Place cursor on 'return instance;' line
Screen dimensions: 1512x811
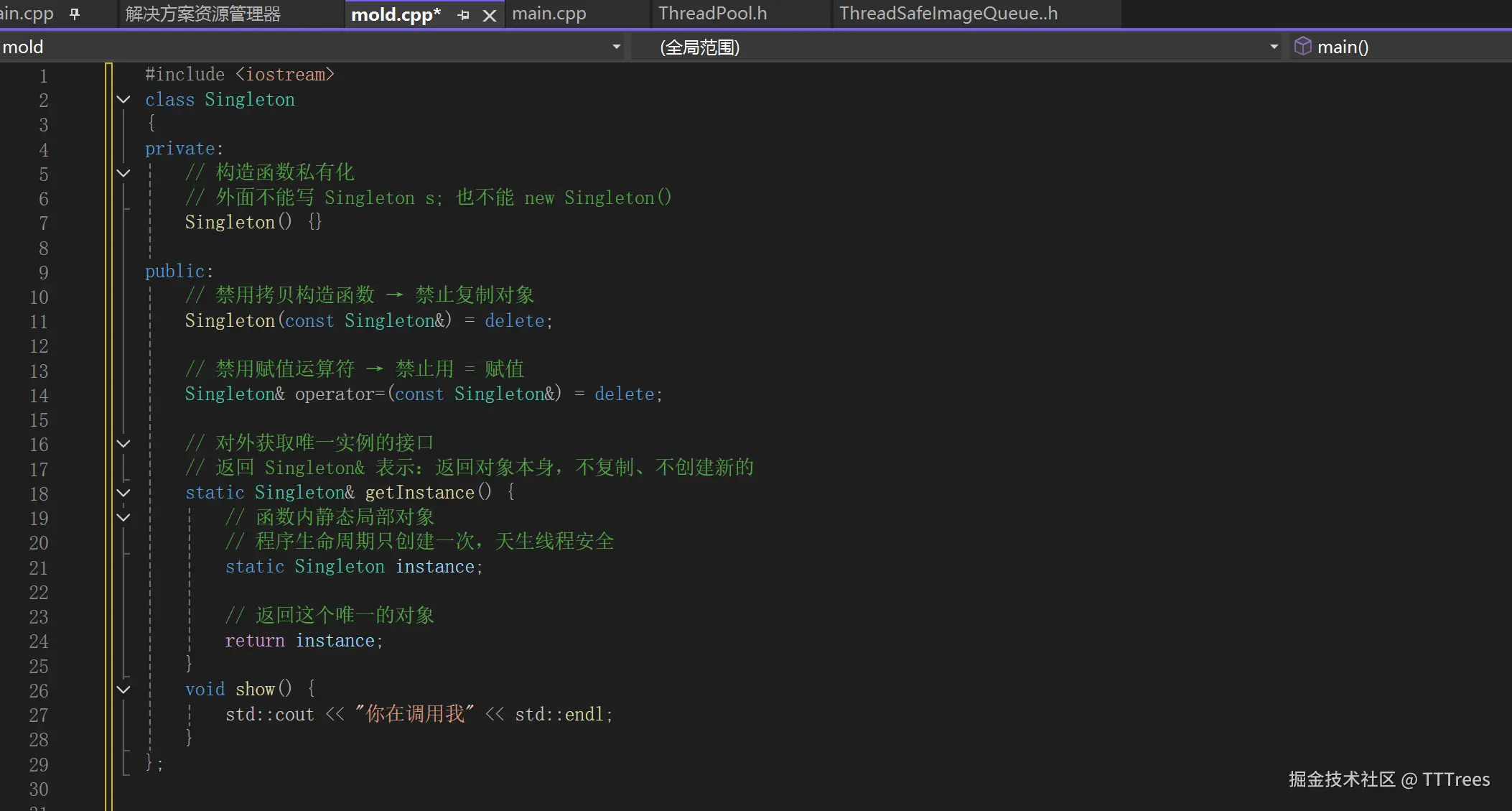click(x=304, y=641)
